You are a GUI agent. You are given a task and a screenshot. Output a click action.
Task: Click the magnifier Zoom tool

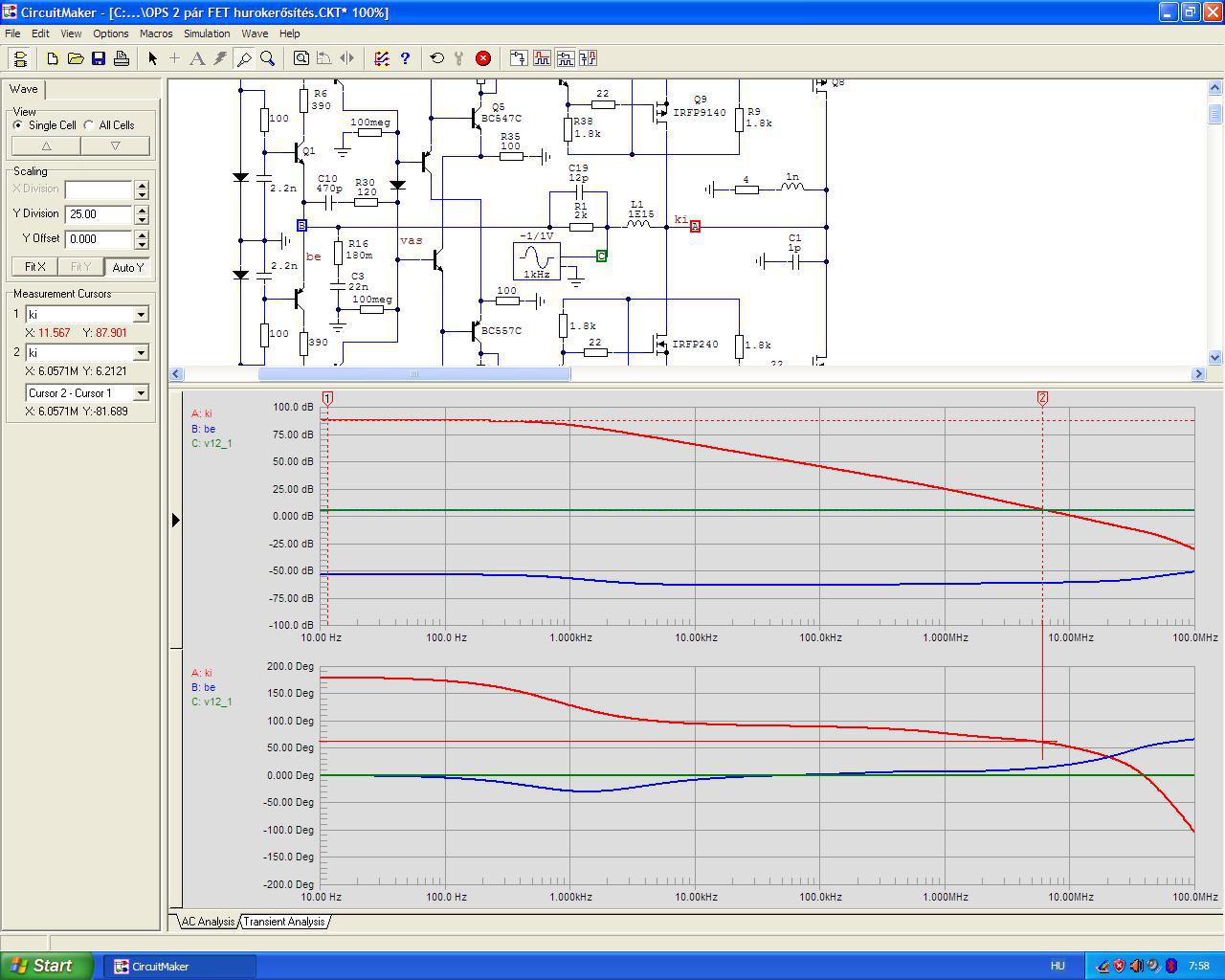[x=268, y=58]
